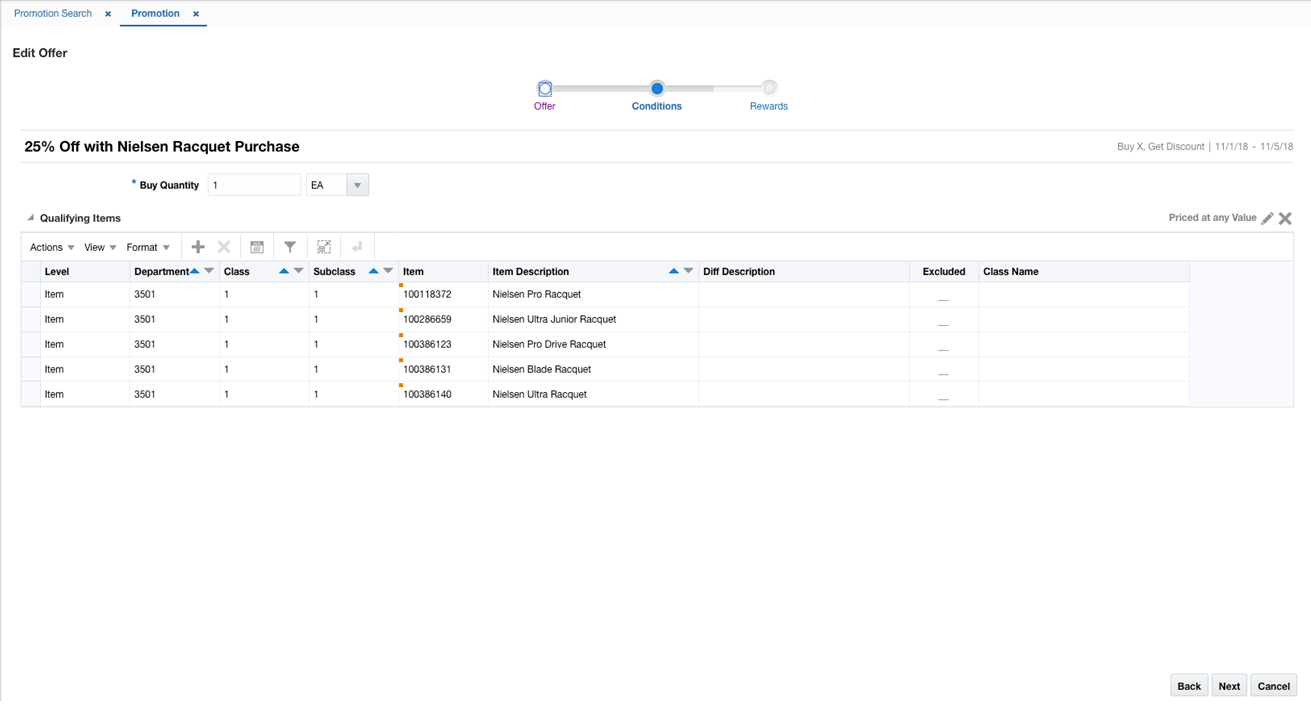Click the pencil edit icon beside Priced at any Value
Screen dimensions: 1311x708
coord(1268,218)
